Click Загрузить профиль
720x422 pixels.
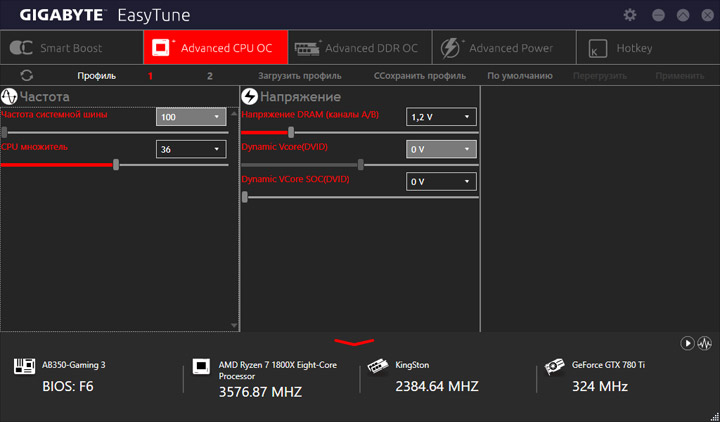tap(299, 76)
